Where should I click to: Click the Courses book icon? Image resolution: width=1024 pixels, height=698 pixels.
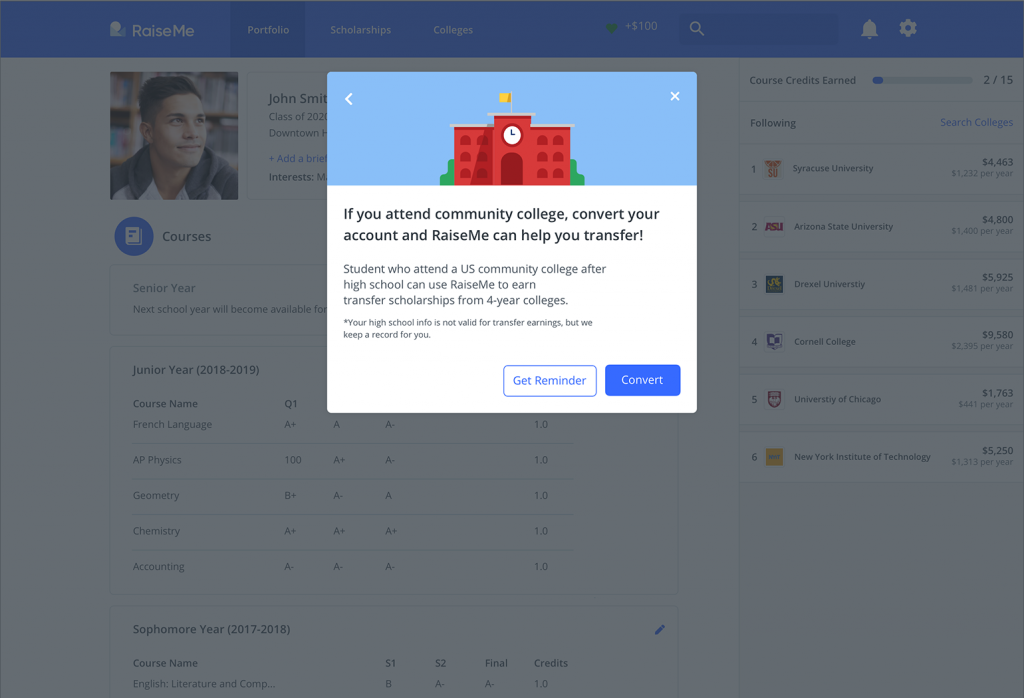(134, 236)
